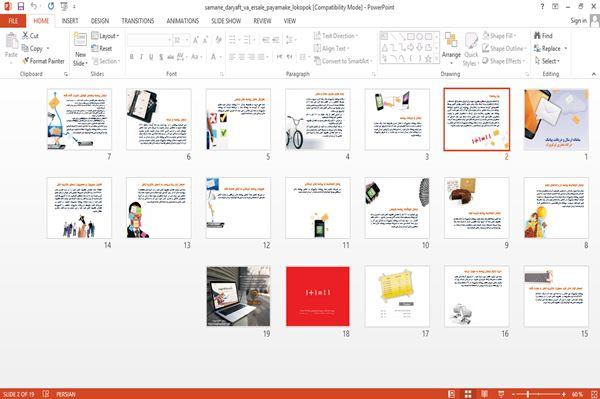Switch to the INSERT tab
This screenshot has height=399, width=600.
click(70, 21)
